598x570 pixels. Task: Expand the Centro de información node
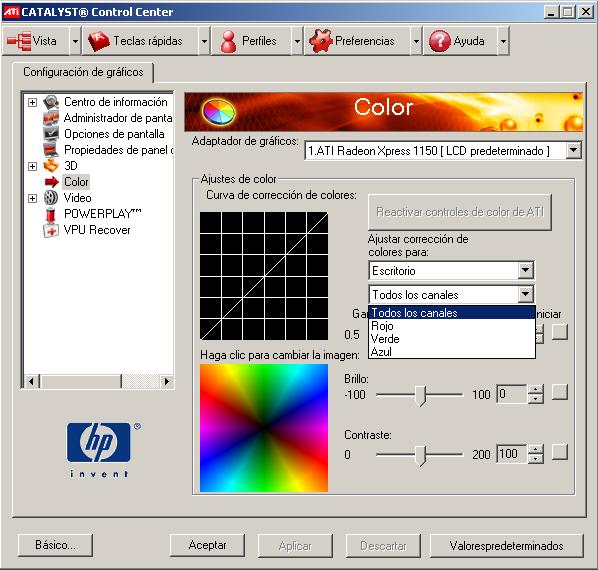pyautogui.click(x=32, y=102)
